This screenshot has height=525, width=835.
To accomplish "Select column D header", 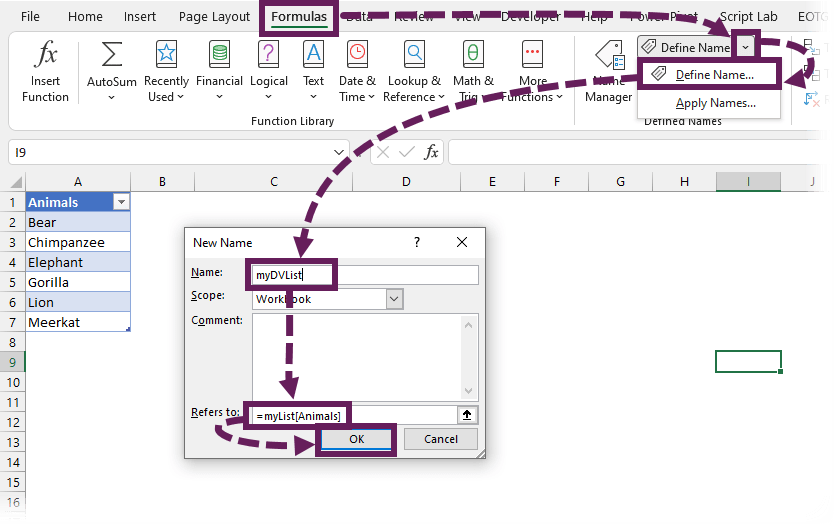I will pyautogui.click(x=406, y=182).
